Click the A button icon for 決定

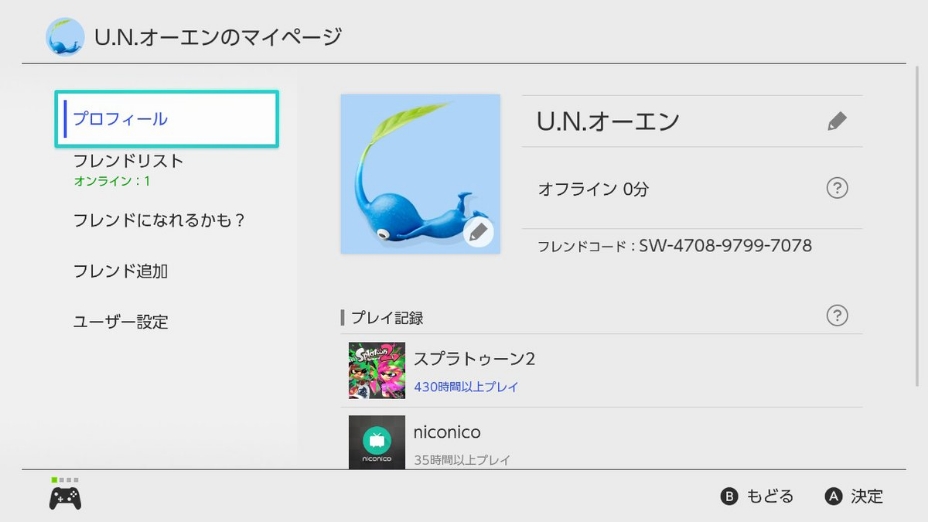[833, 496]
